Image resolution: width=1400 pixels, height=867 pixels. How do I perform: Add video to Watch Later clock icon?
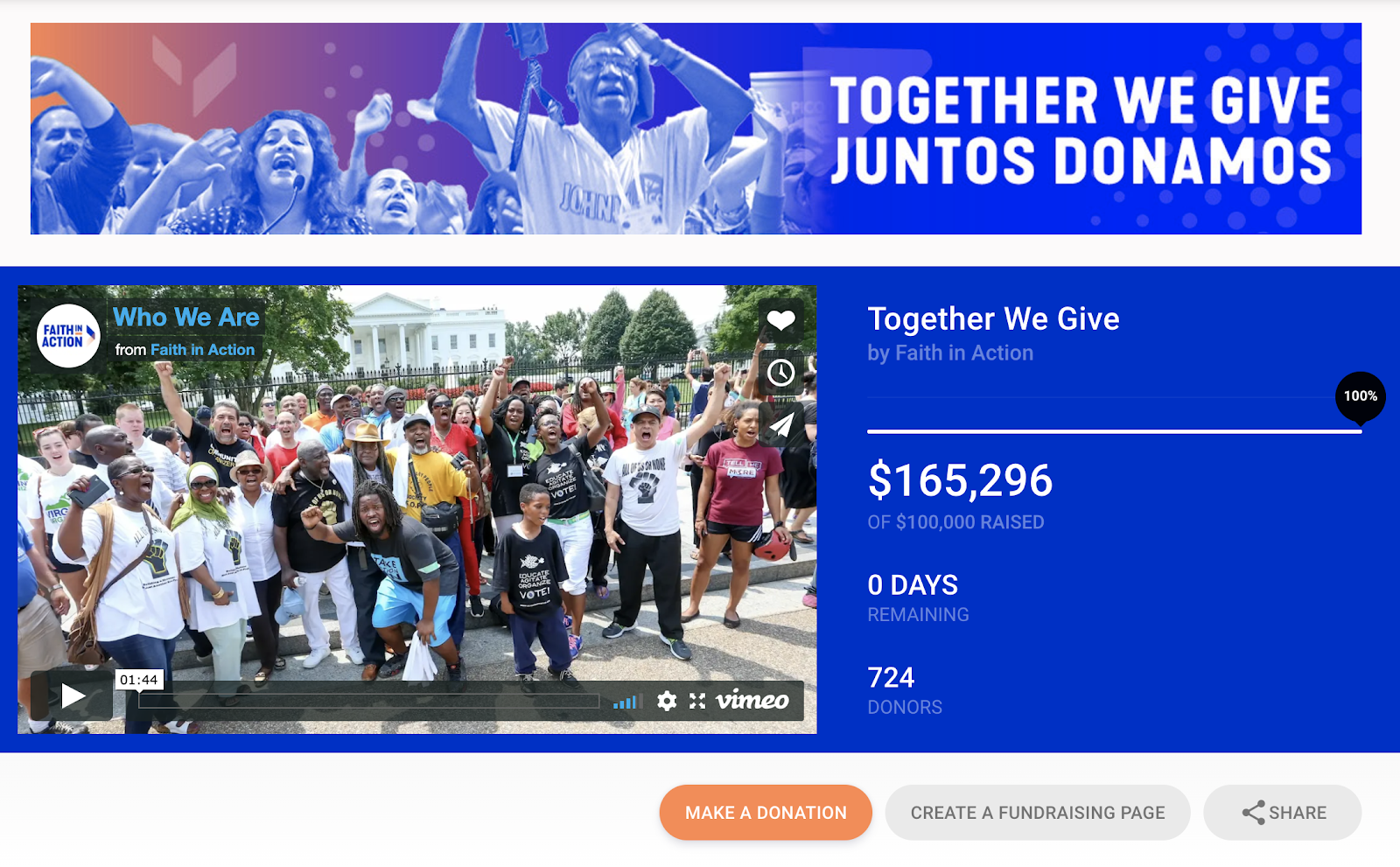point(780,373)
